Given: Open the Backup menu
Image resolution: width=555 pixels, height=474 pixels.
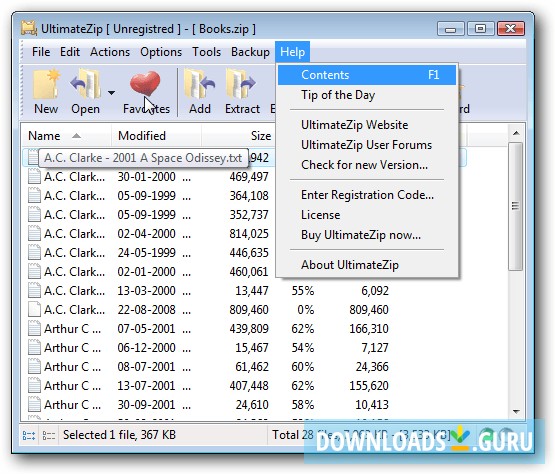Looking at the screenshot, I should pos(250,52).
